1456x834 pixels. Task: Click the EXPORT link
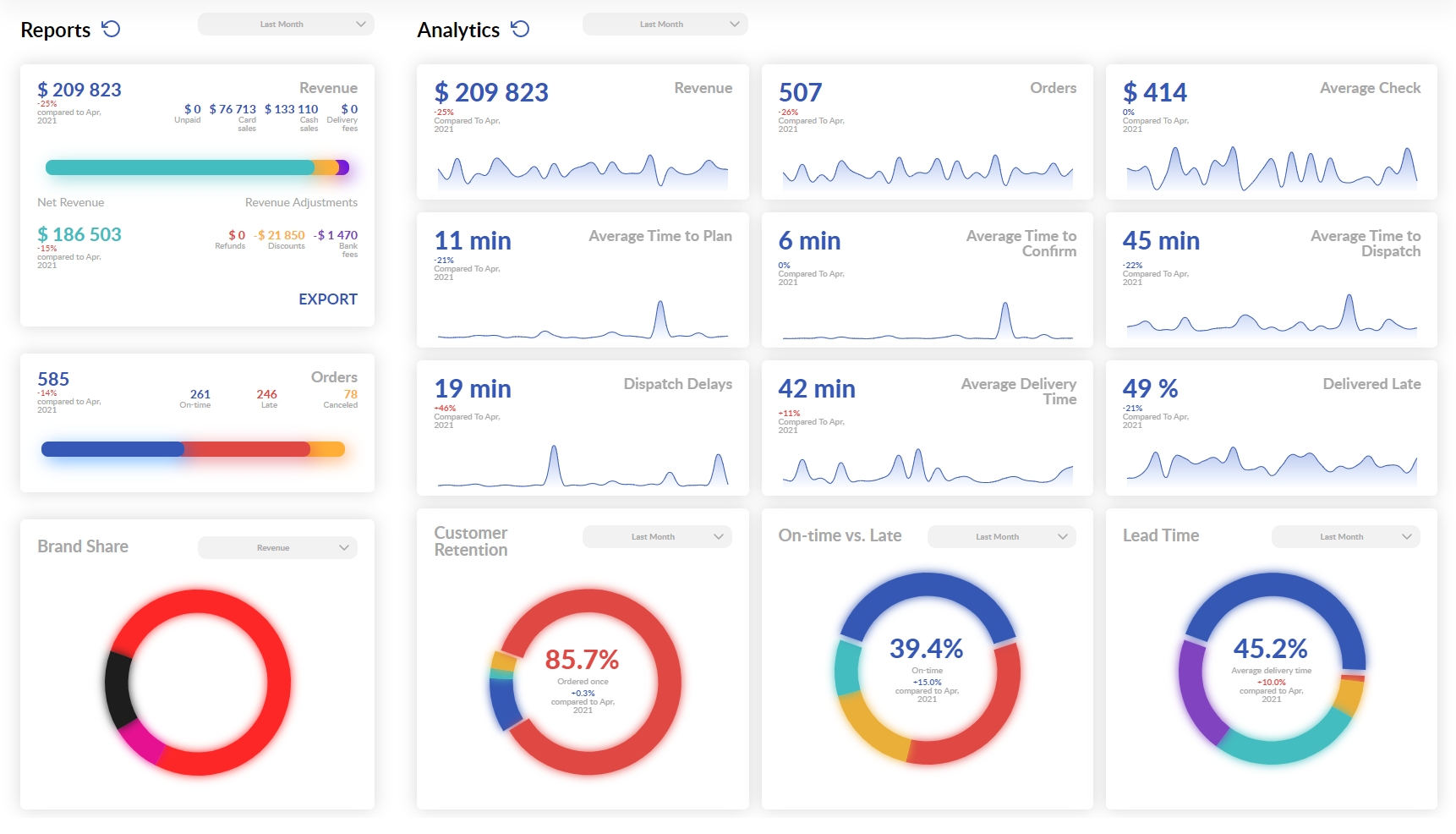click(328, 299)
